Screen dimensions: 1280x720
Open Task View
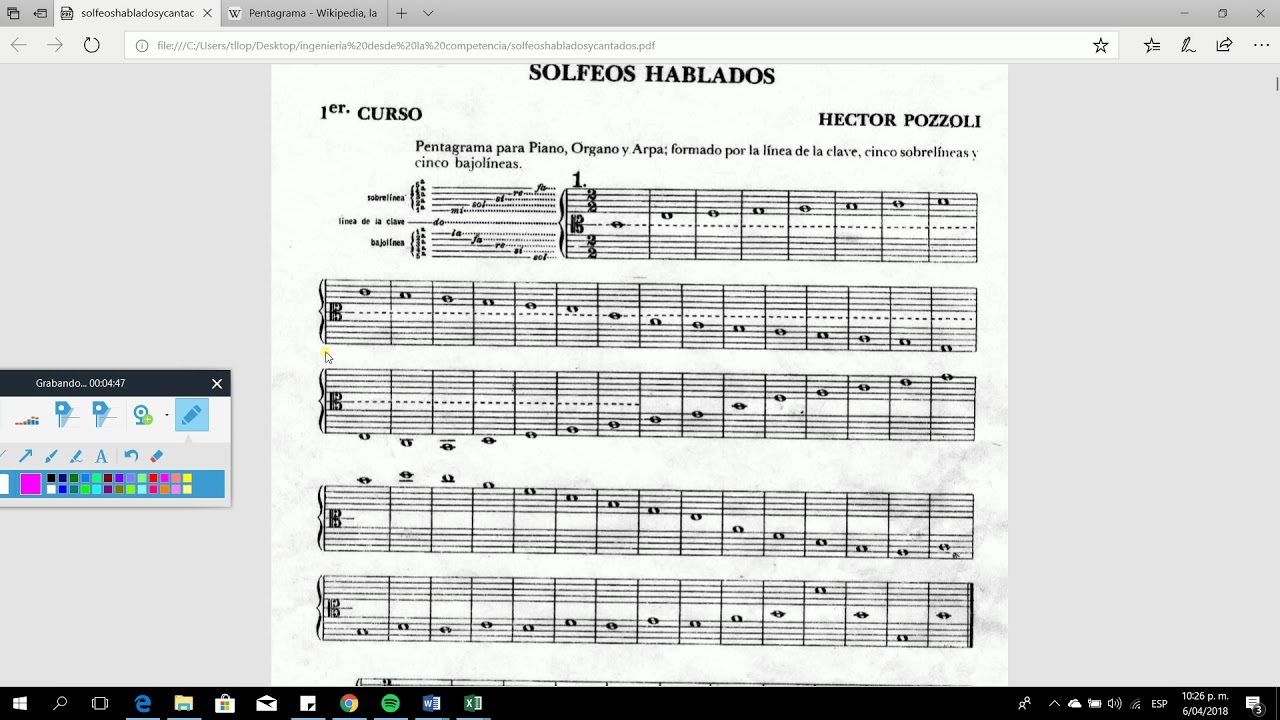click(x=100, y=703)
